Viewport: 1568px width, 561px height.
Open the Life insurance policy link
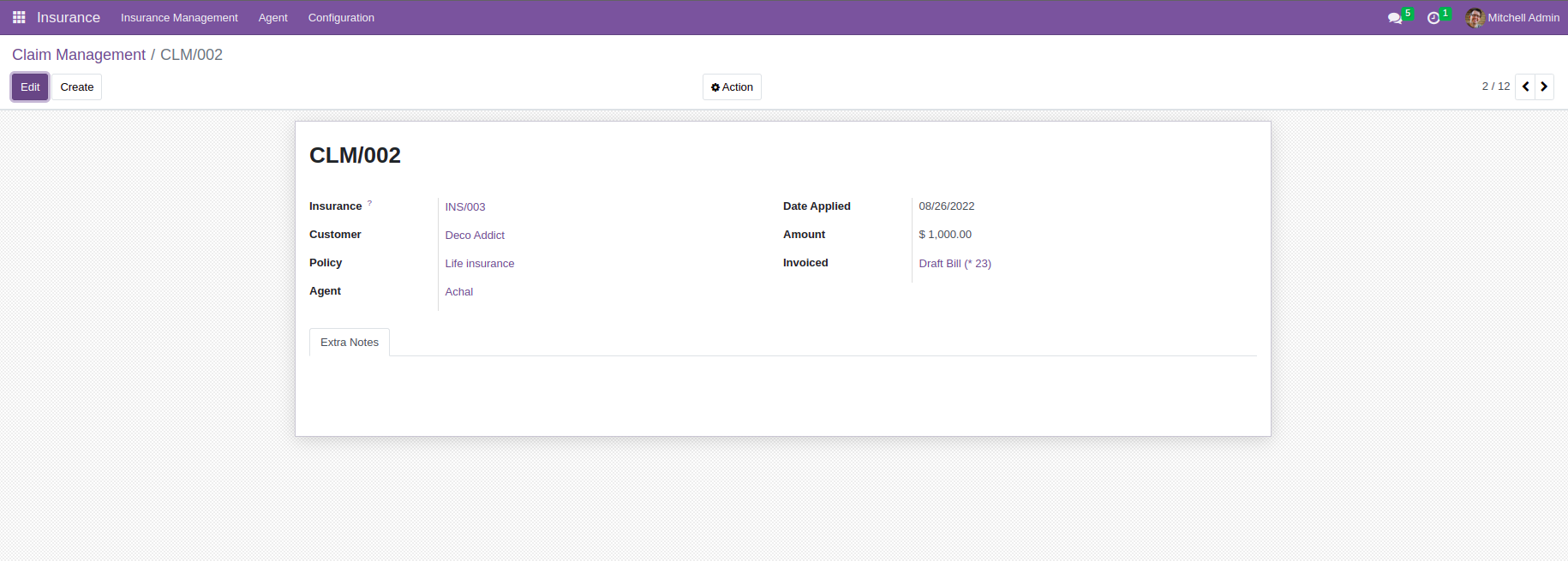(x=480, y=264)
